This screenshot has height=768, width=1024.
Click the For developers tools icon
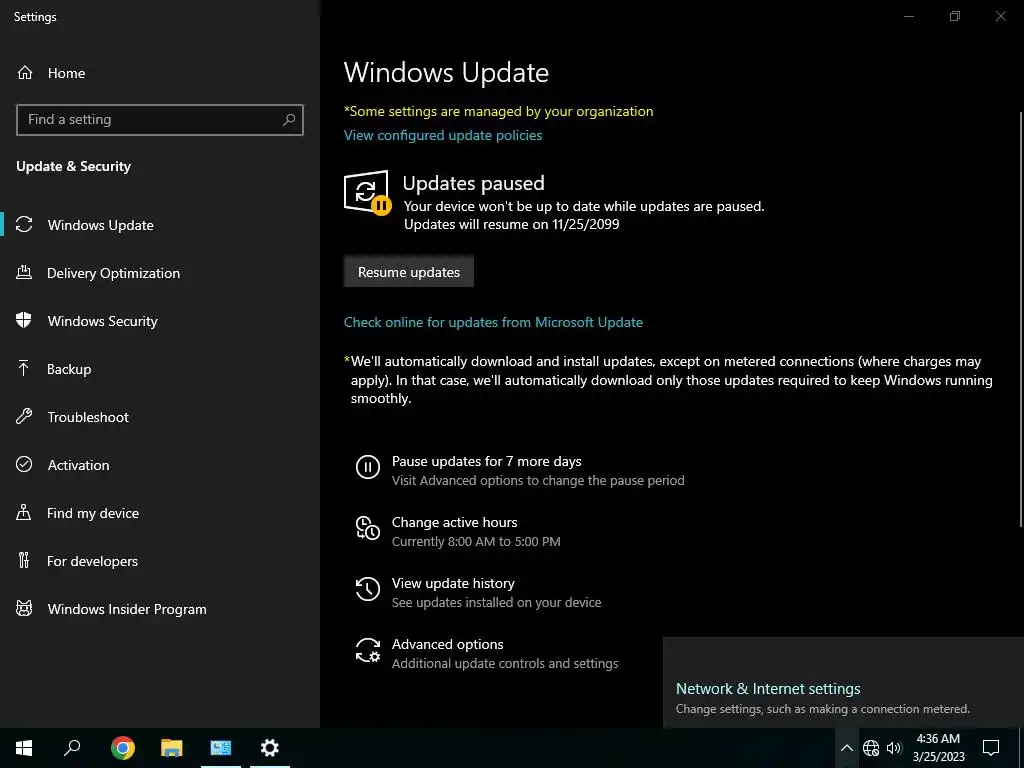pyautogui.click(x=24, y=560)
